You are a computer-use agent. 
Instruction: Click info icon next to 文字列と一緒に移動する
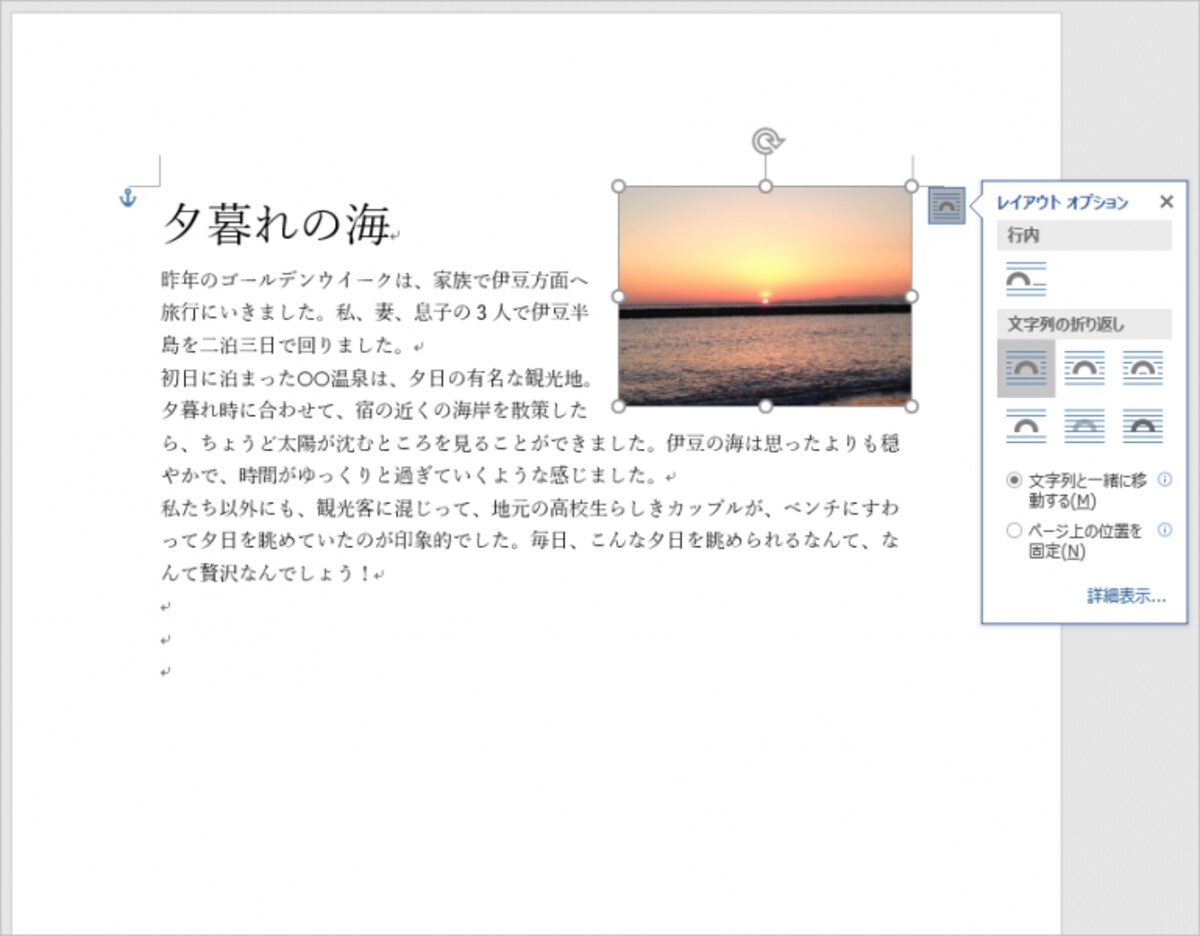(x=1164, y=480)
